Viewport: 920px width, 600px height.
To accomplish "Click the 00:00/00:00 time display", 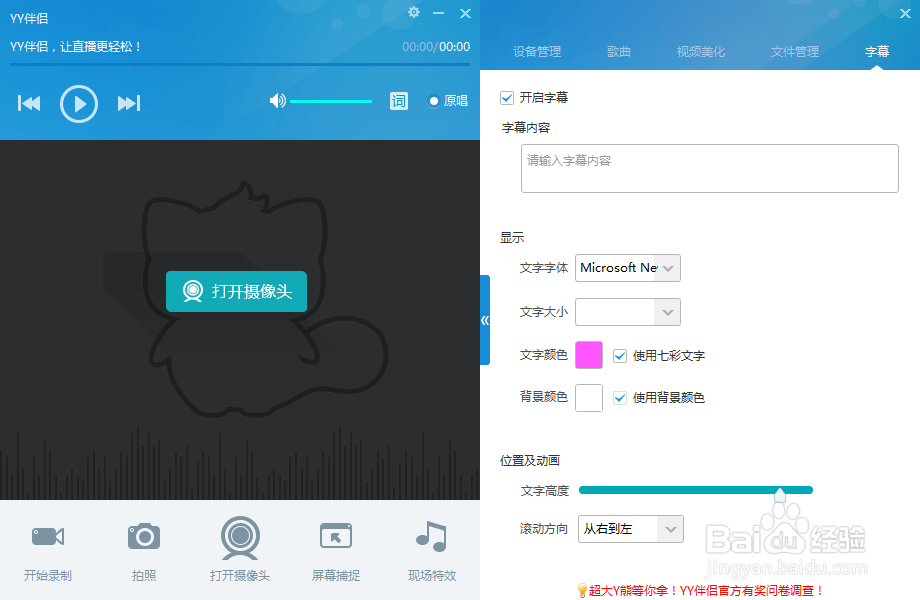I will point(436,47).
